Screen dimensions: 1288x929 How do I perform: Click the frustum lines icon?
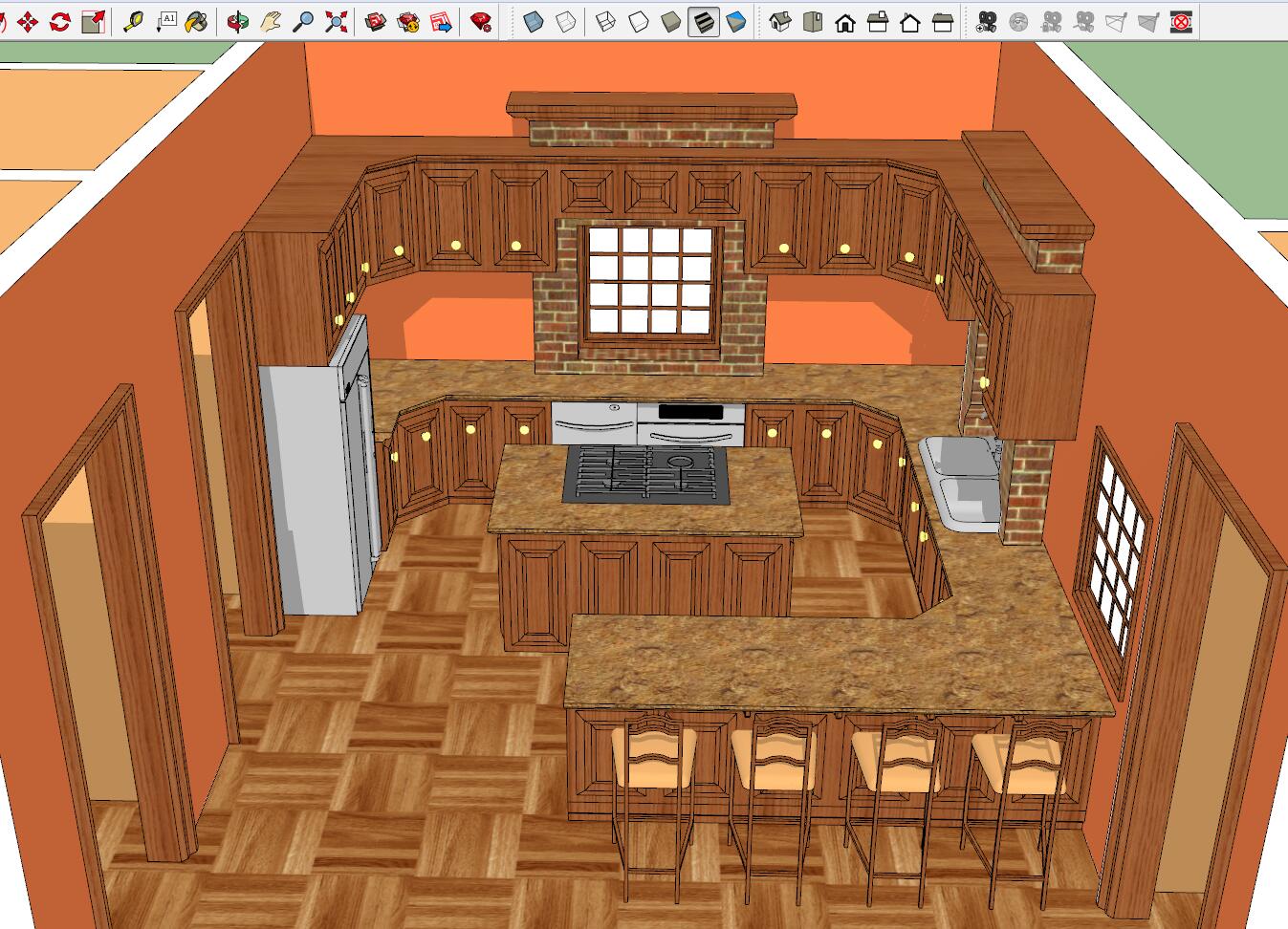(1116, 21)
